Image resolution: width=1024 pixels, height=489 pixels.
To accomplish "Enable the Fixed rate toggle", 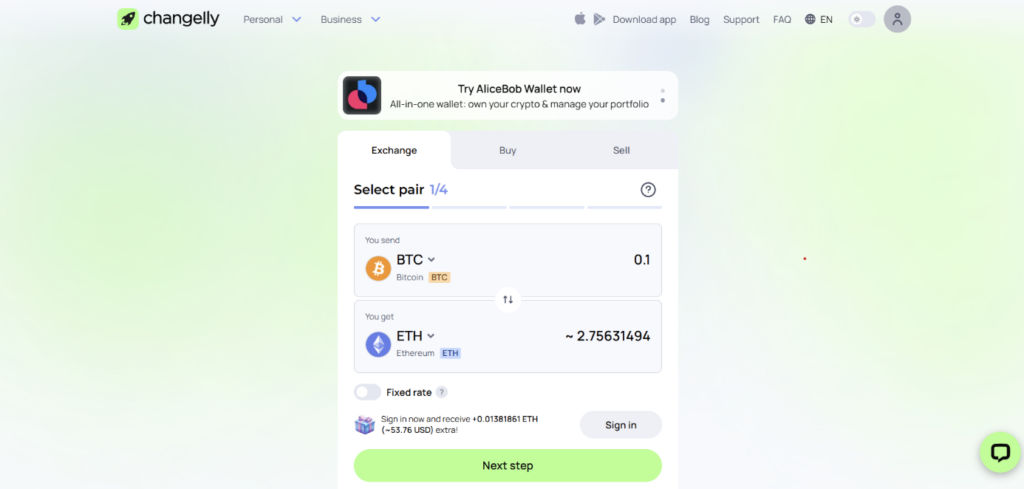I will click(x=368, y=392).
